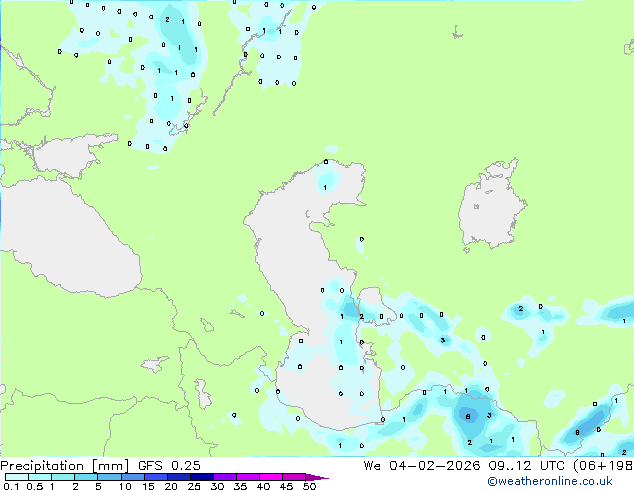The width and height of the screenshot is (634, 490).
Task: Click the 25–30 mm dark navy swatch
Action: point(202,477)
